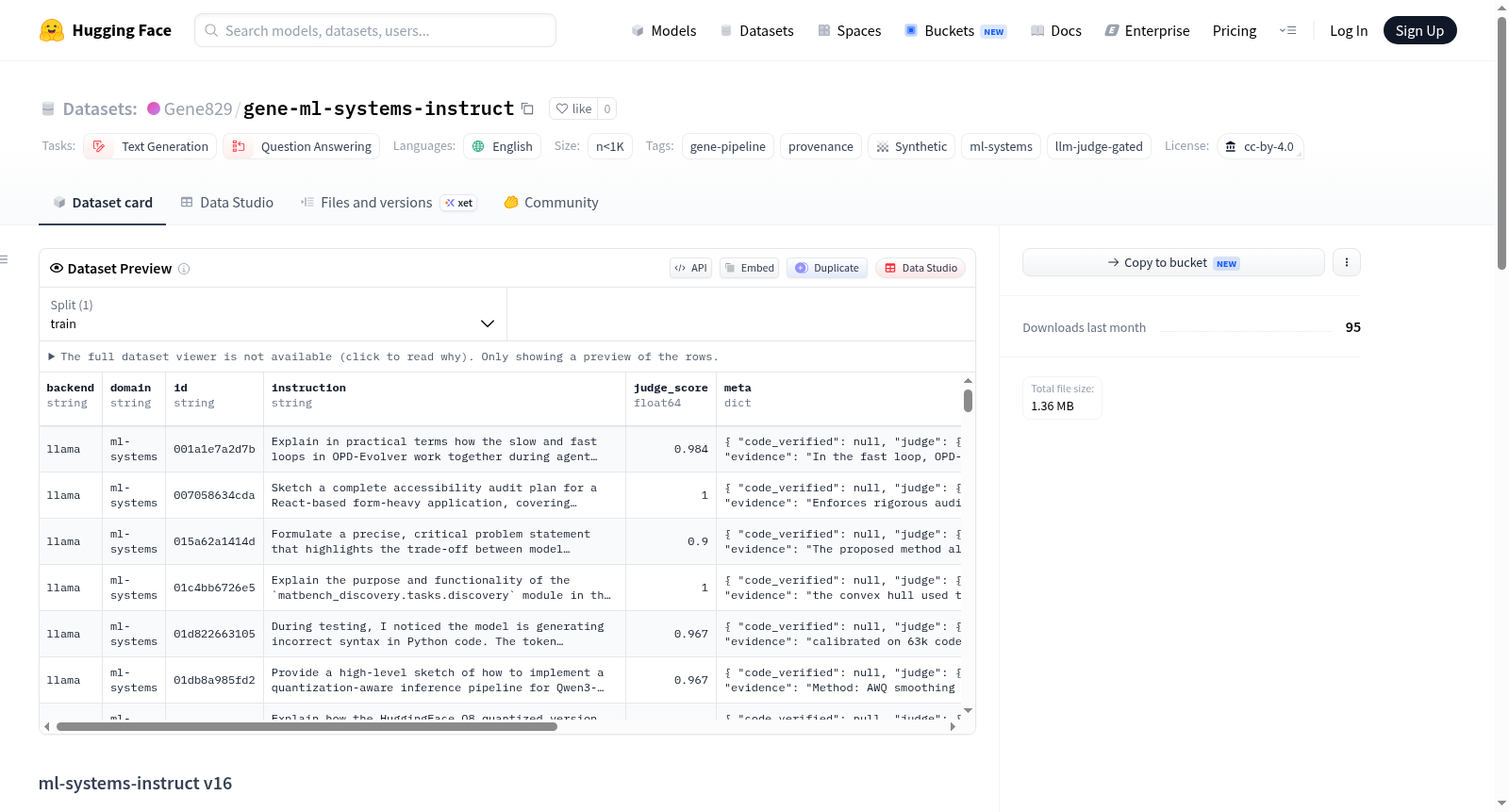
Task: Open the Gene829 owner link
Action: [198, 108]
